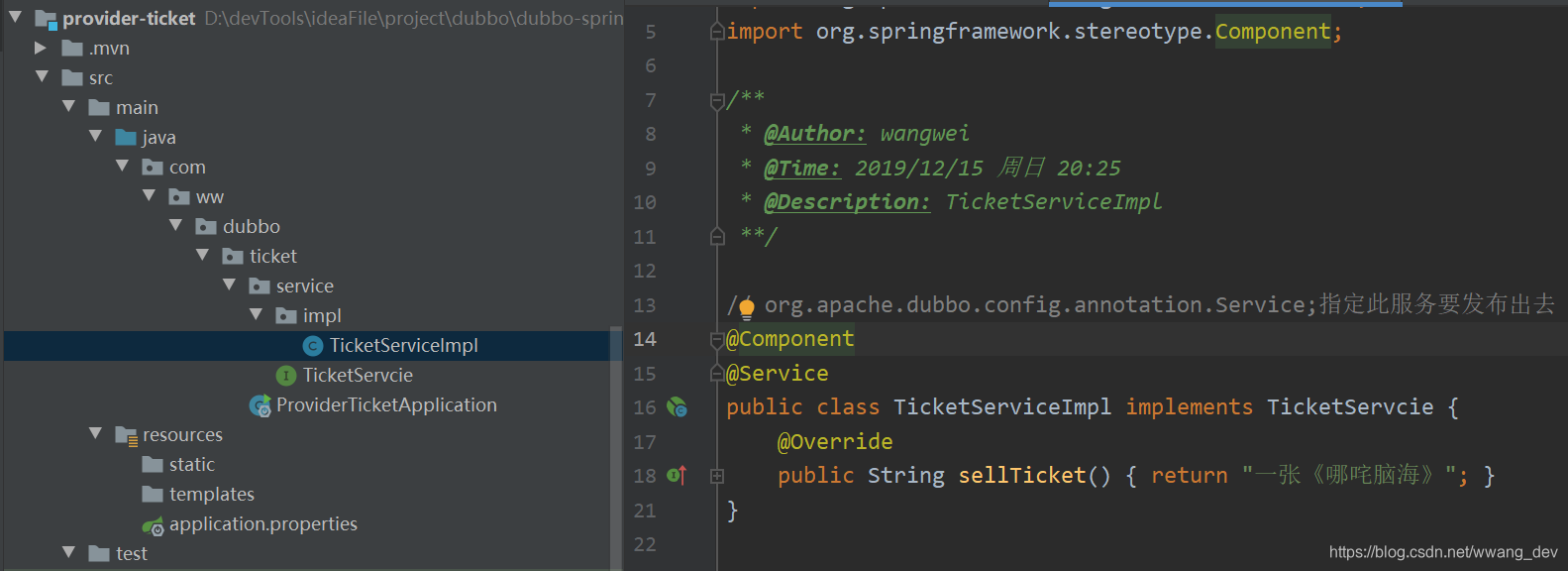
Task: Click the sellTicket method name
Action: (1022, 476)
